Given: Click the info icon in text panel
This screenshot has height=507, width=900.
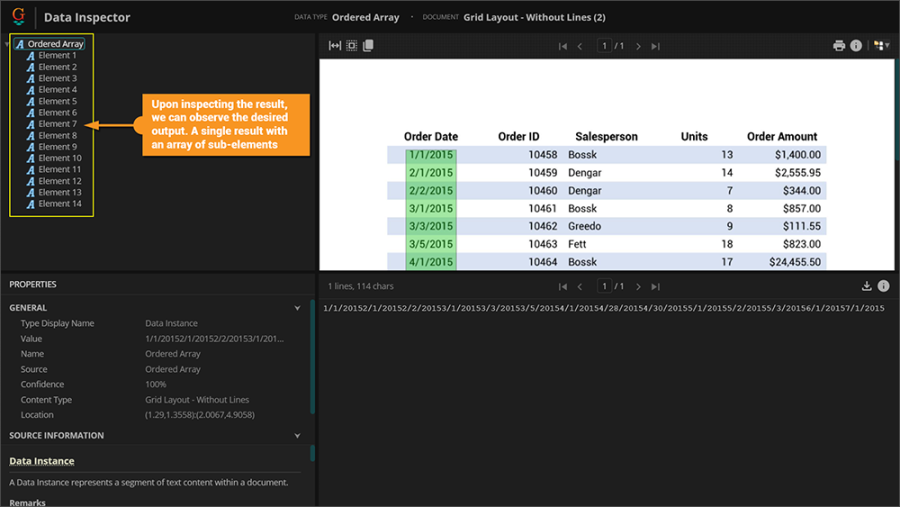Looking at the screenshot, I should coord(884,286).
